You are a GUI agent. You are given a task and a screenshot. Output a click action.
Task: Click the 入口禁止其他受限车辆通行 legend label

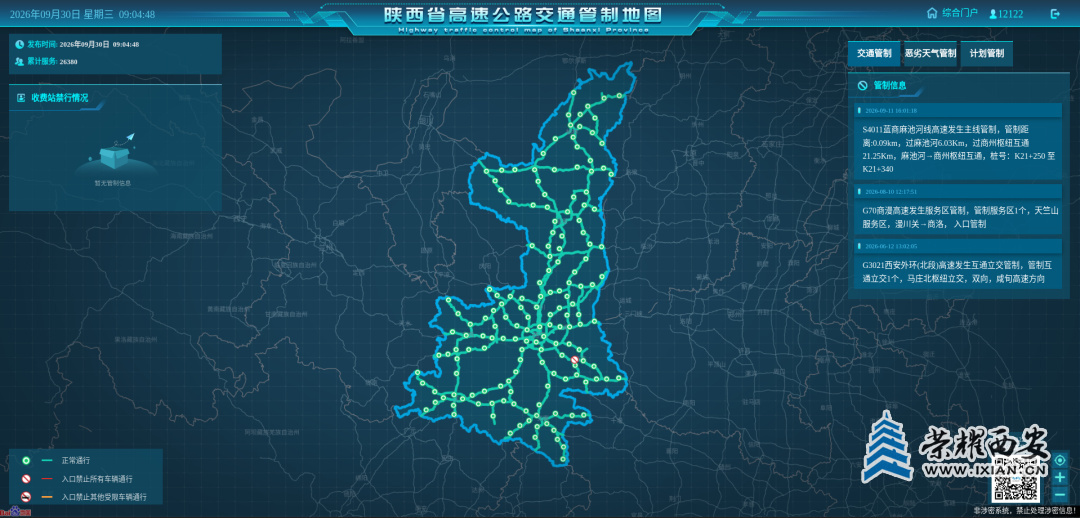[103, 497]
